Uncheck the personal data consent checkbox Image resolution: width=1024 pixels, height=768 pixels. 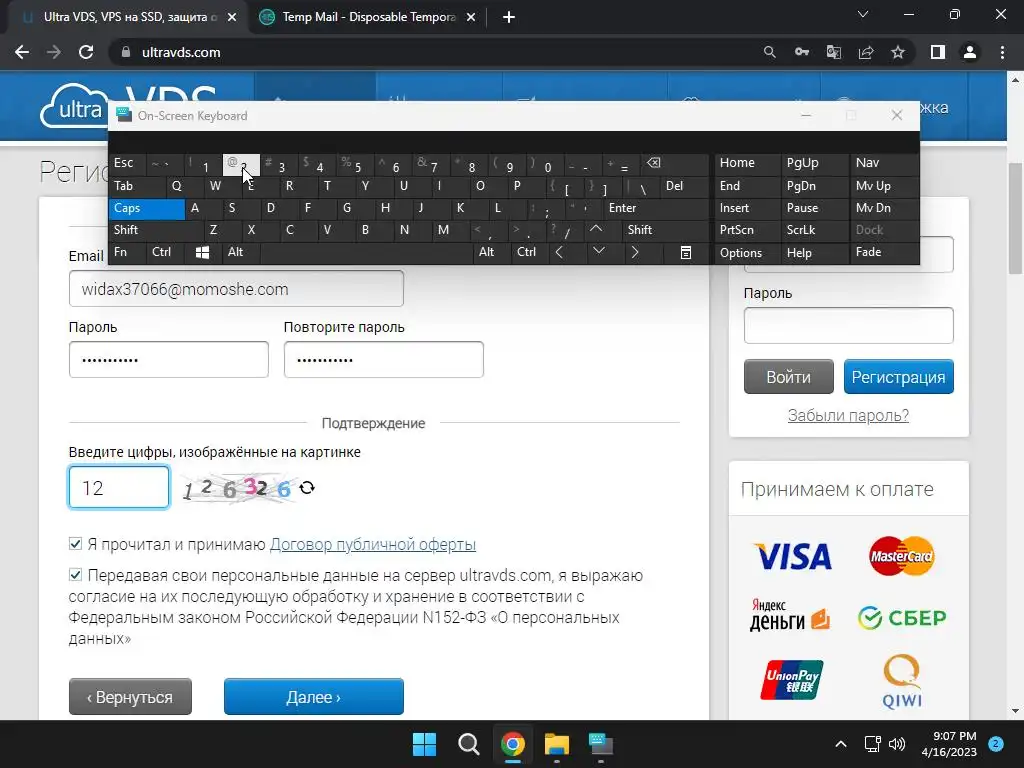(75, 575)
